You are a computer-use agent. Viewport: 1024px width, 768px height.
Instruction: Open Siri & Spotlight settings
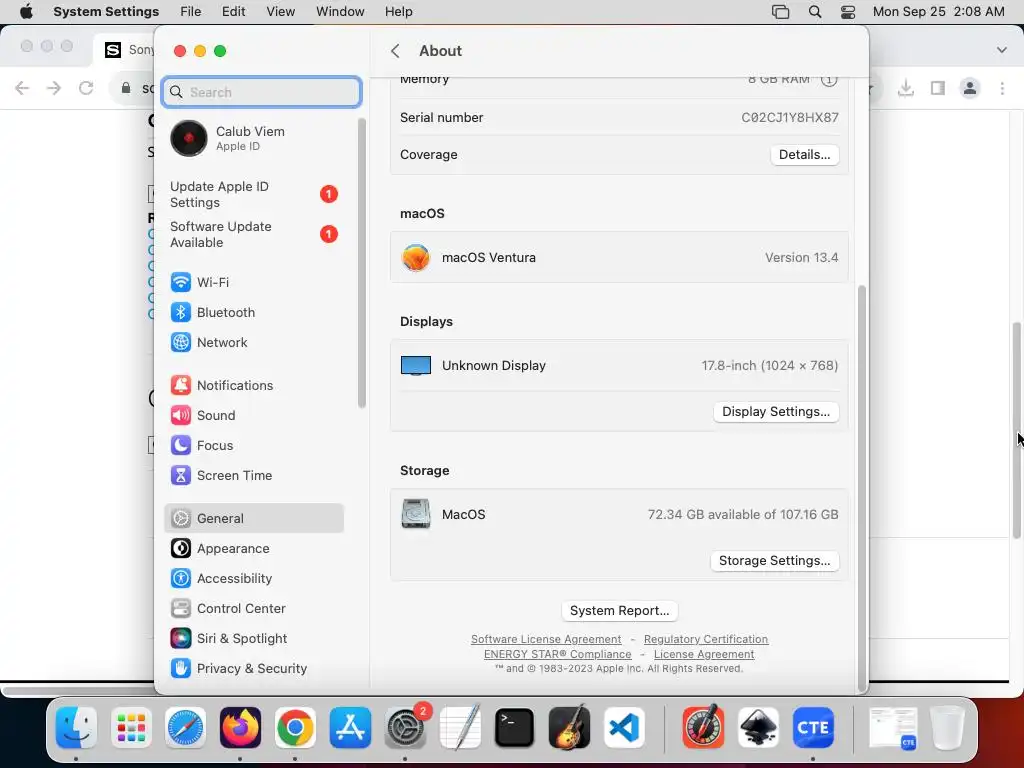(253, 639)
